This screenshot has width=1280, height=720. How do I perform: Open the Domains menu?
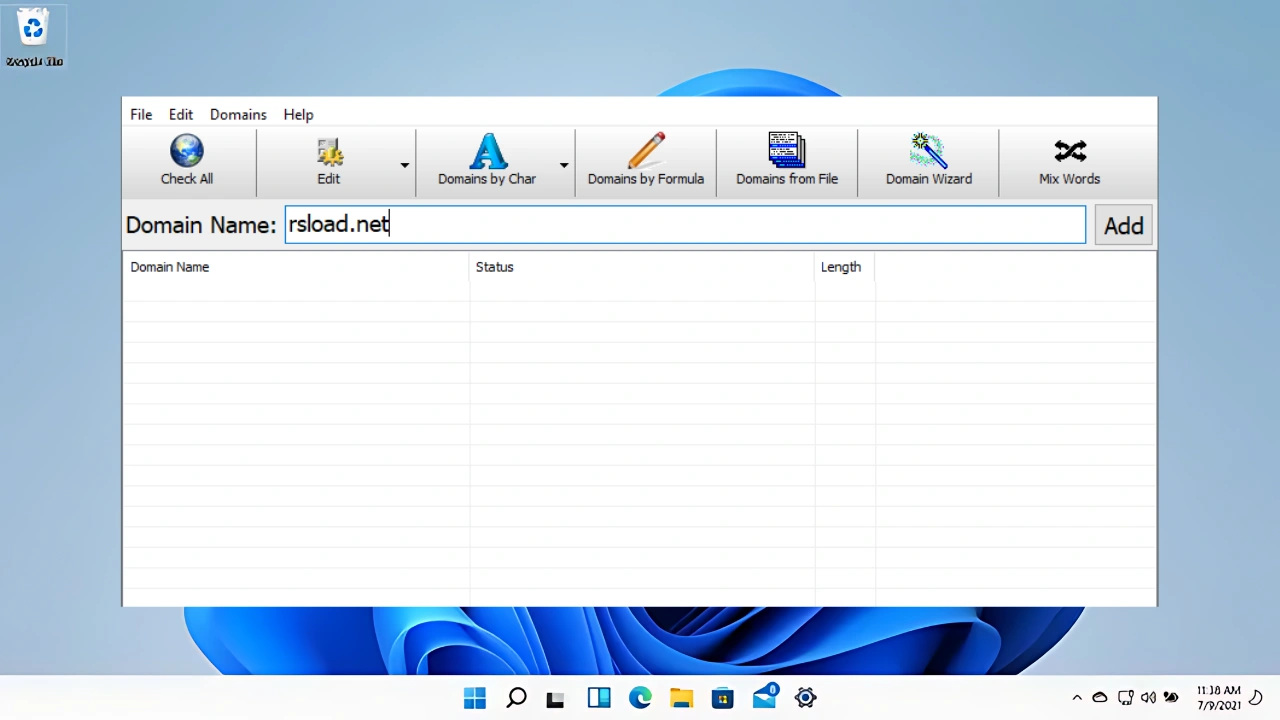click(x=238, y=114)
